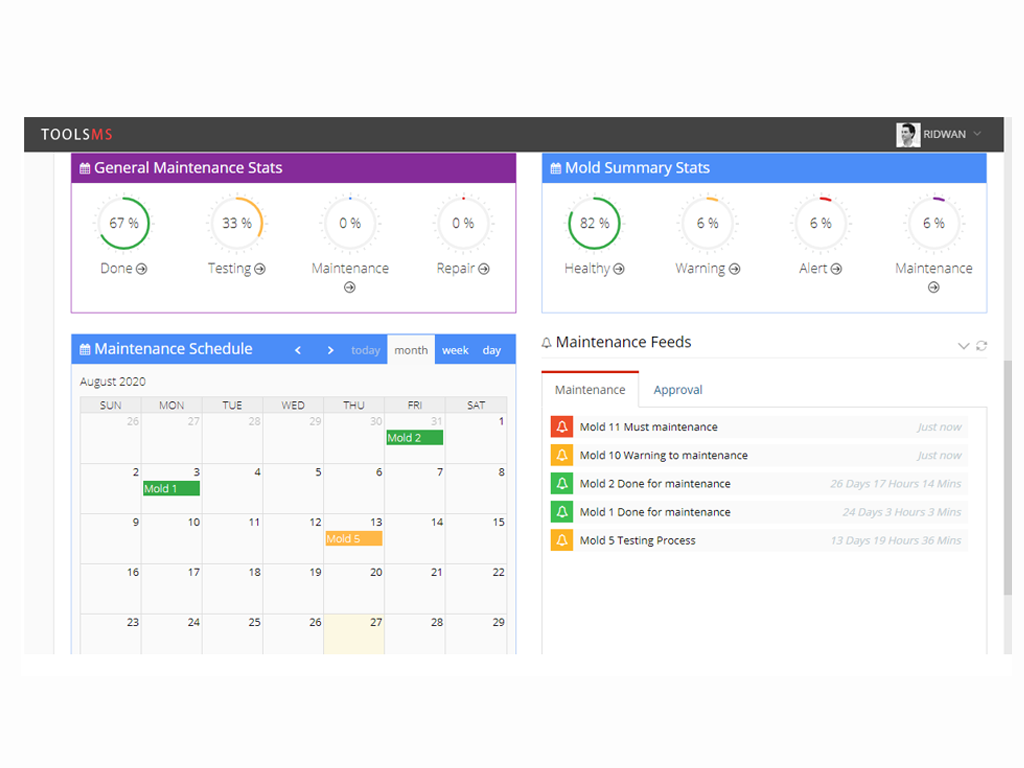This screenshot has height=768, width=1024.
Task: Click red bell icon for Mold 11
Action: pos(562,426)
